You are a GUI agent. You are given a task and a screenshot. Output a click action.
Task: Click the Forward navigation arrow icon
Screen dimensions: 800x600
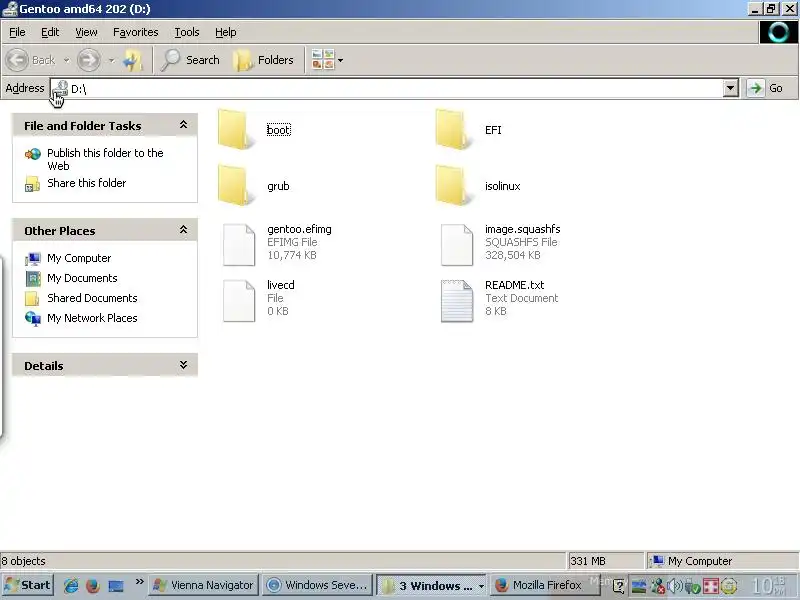89,60
